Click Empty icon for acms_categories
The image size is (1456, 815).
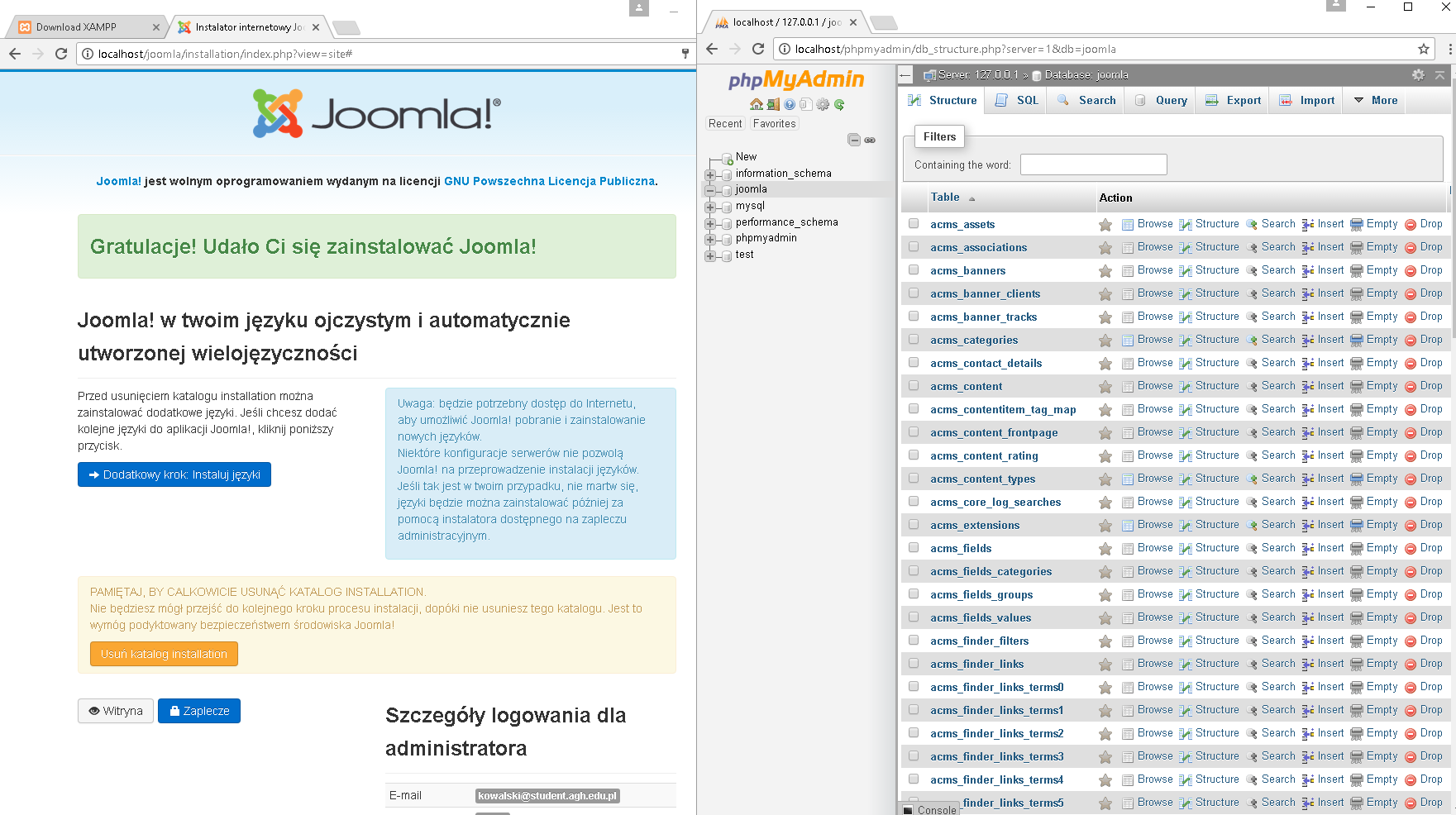[1357, 340]
